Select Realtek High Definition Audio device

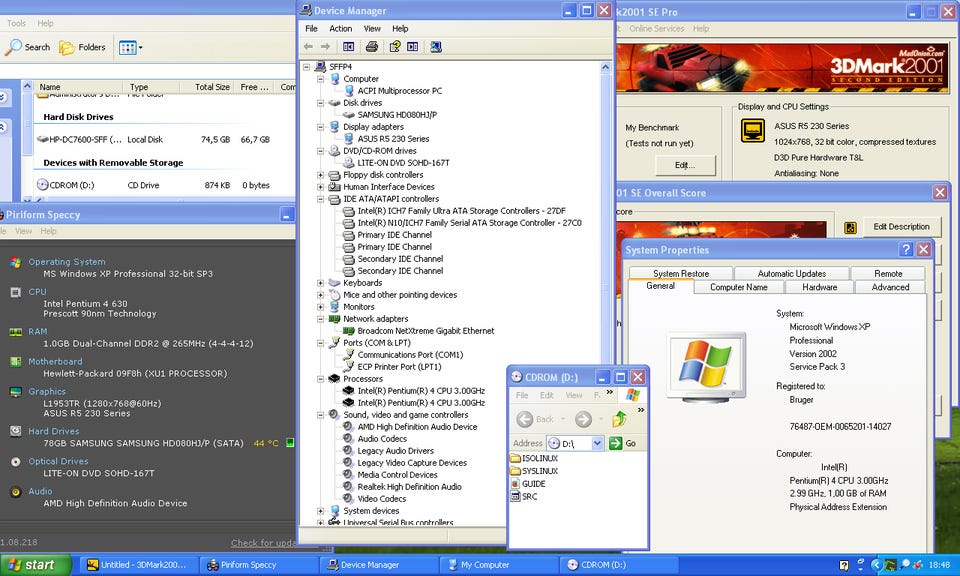pyautogui.click(x=410, y=487)
